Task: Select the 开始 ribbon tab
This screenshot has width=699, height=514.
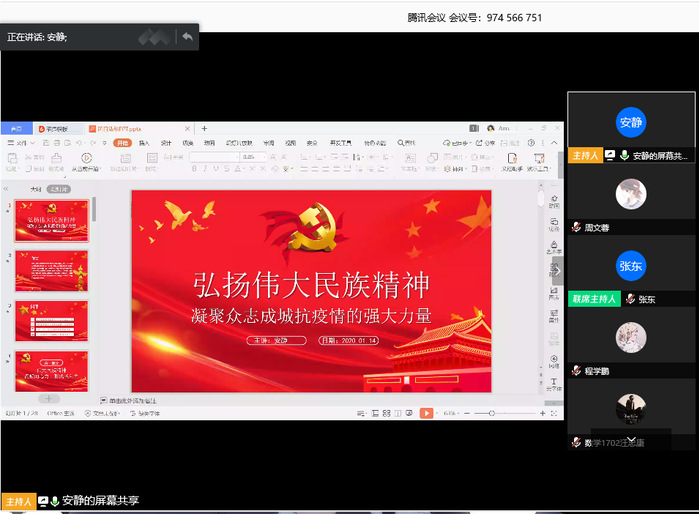Action: pyautogui.click(x=122, y=143)
